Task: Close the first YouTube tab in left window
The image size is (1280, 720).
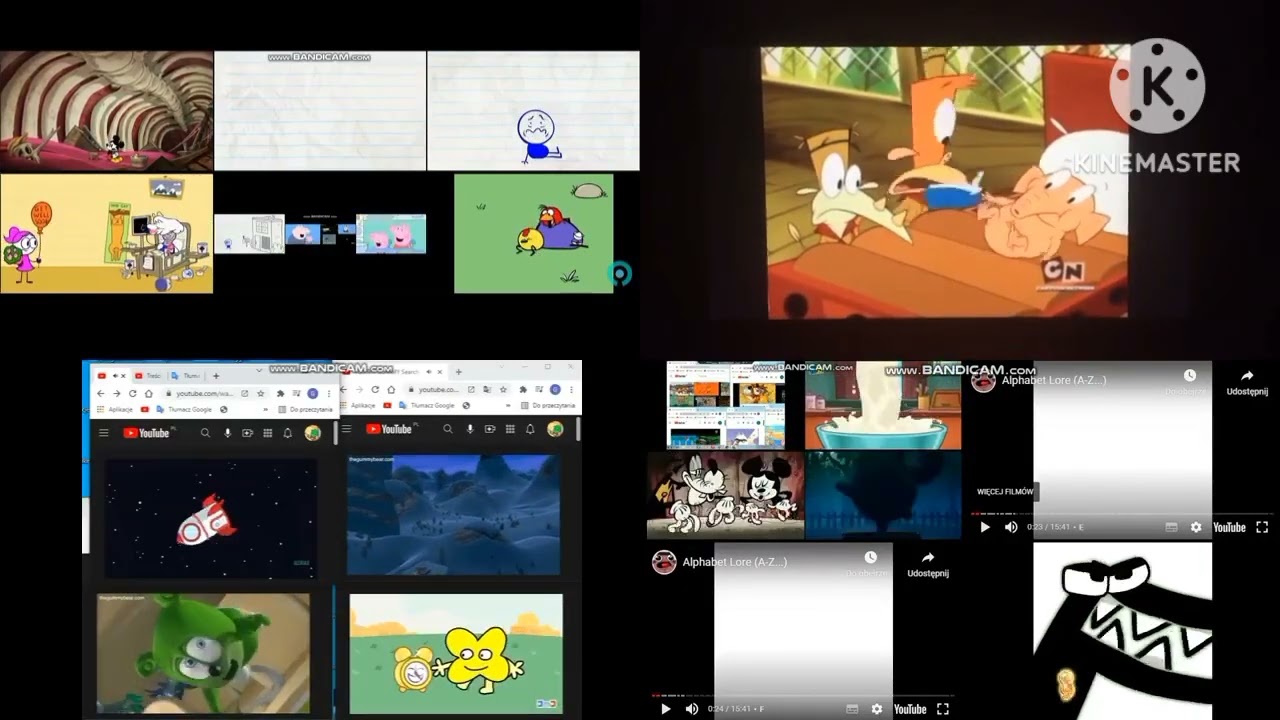Action: click(123, 376)
